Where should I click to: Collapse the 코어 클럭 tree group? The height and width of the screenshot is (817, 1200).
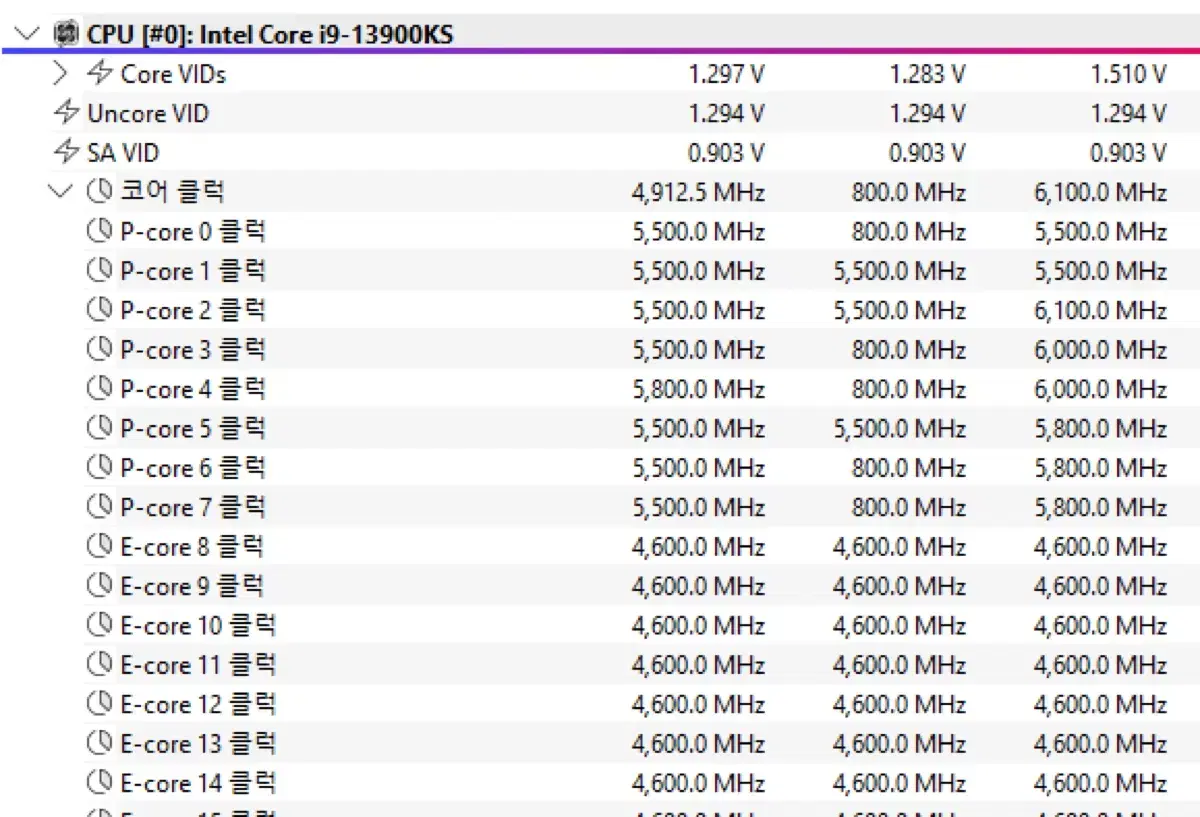[x=61, y=191]
